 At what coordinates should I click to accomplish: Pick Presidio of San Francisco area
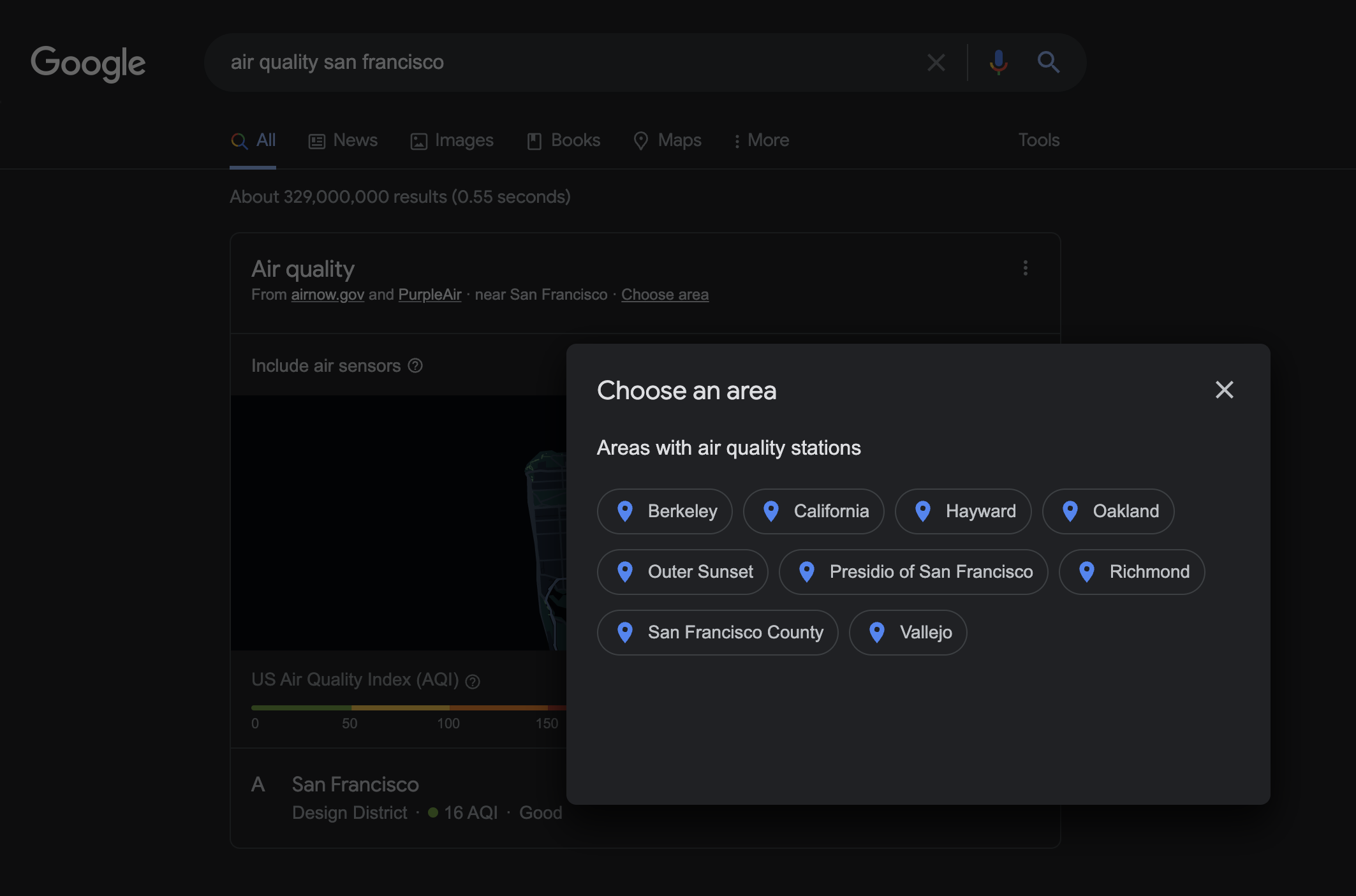[x=913, y=572]
